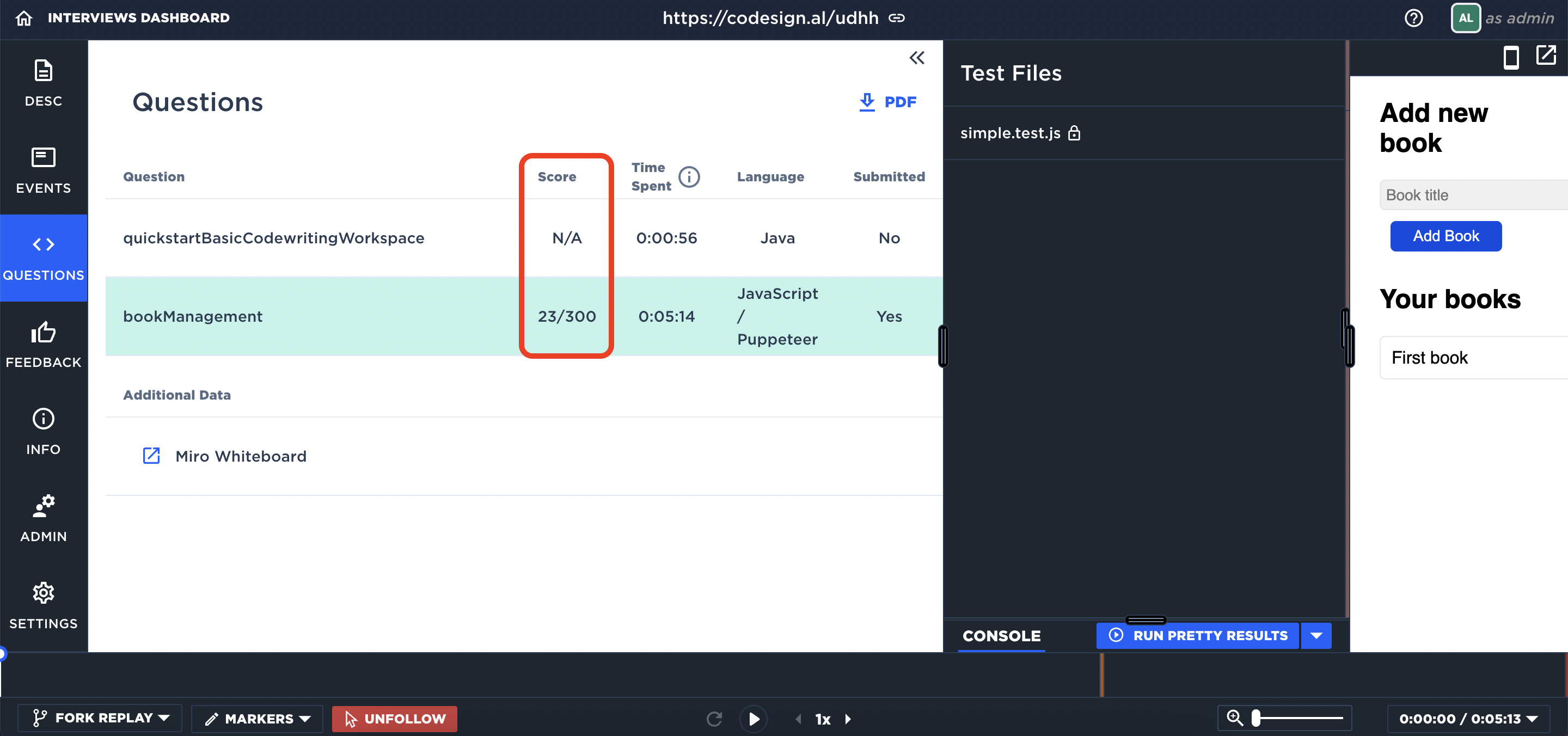Open DESC sidebar tab
Viewport: 1568px width, 736px height.
click(x=43, y=83)
